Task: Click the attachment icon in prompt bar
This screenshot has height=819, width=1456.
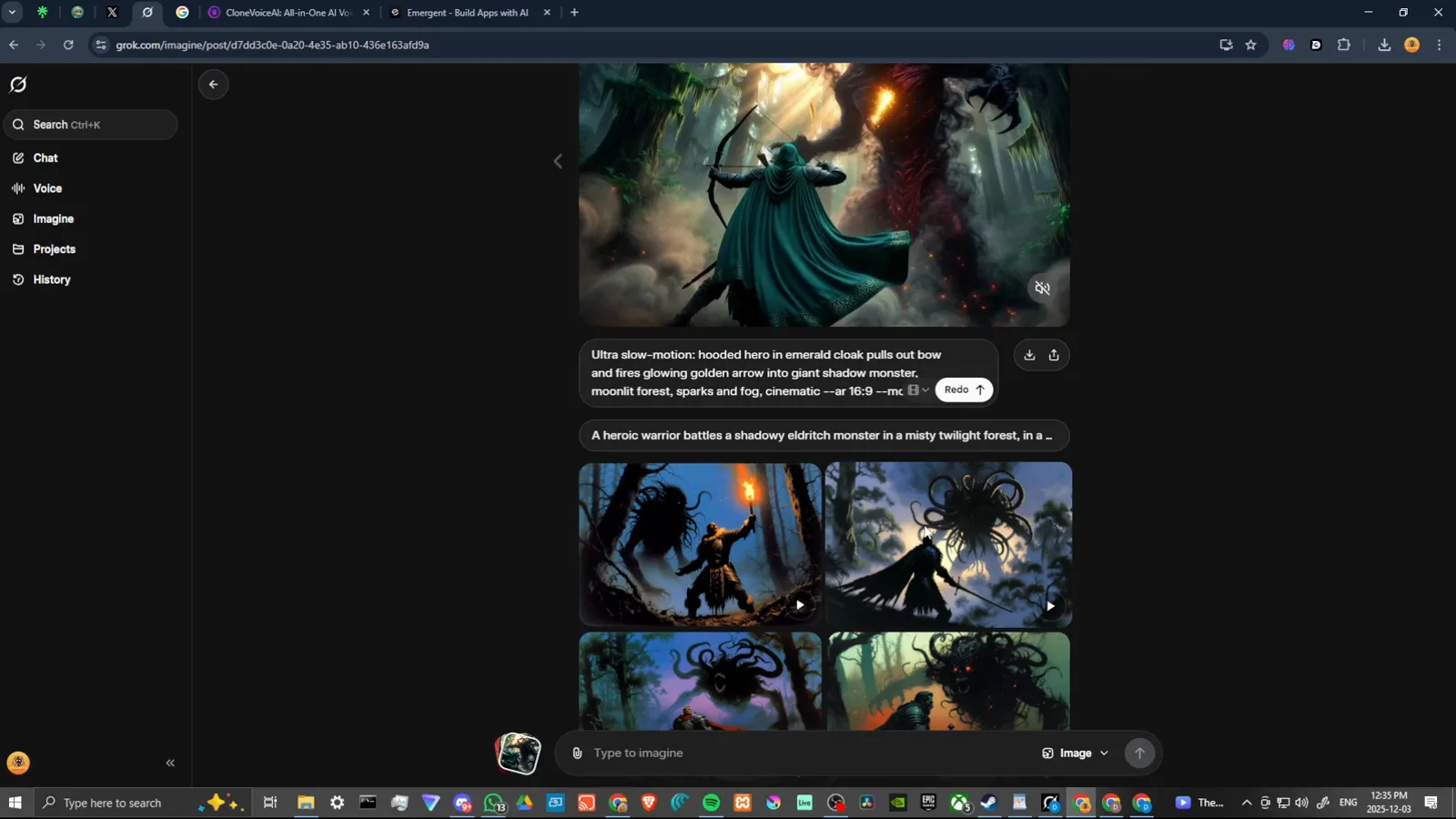Action: pos(577,753)
